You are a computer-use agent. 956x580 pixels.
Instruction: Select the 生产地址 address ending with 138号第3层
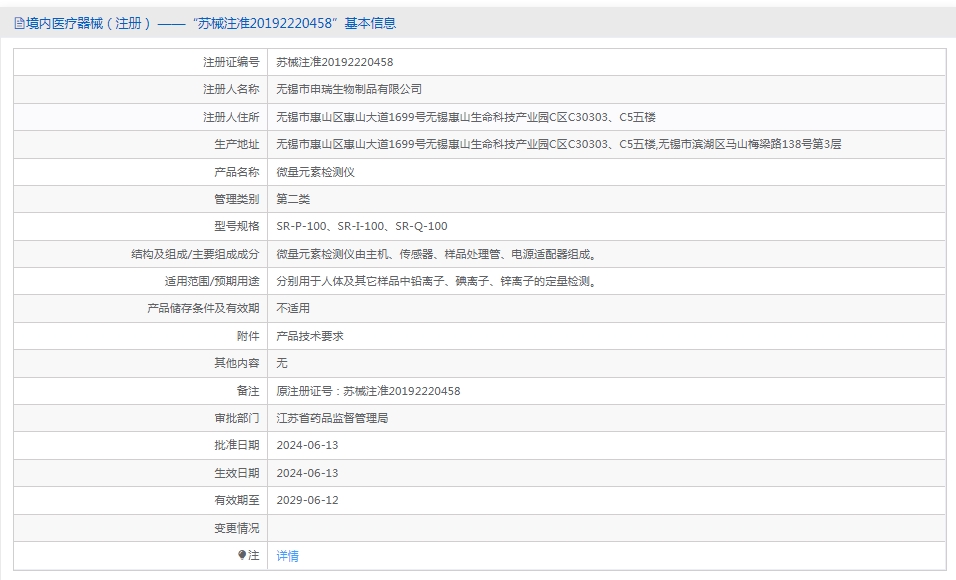[x=558, y=144]
